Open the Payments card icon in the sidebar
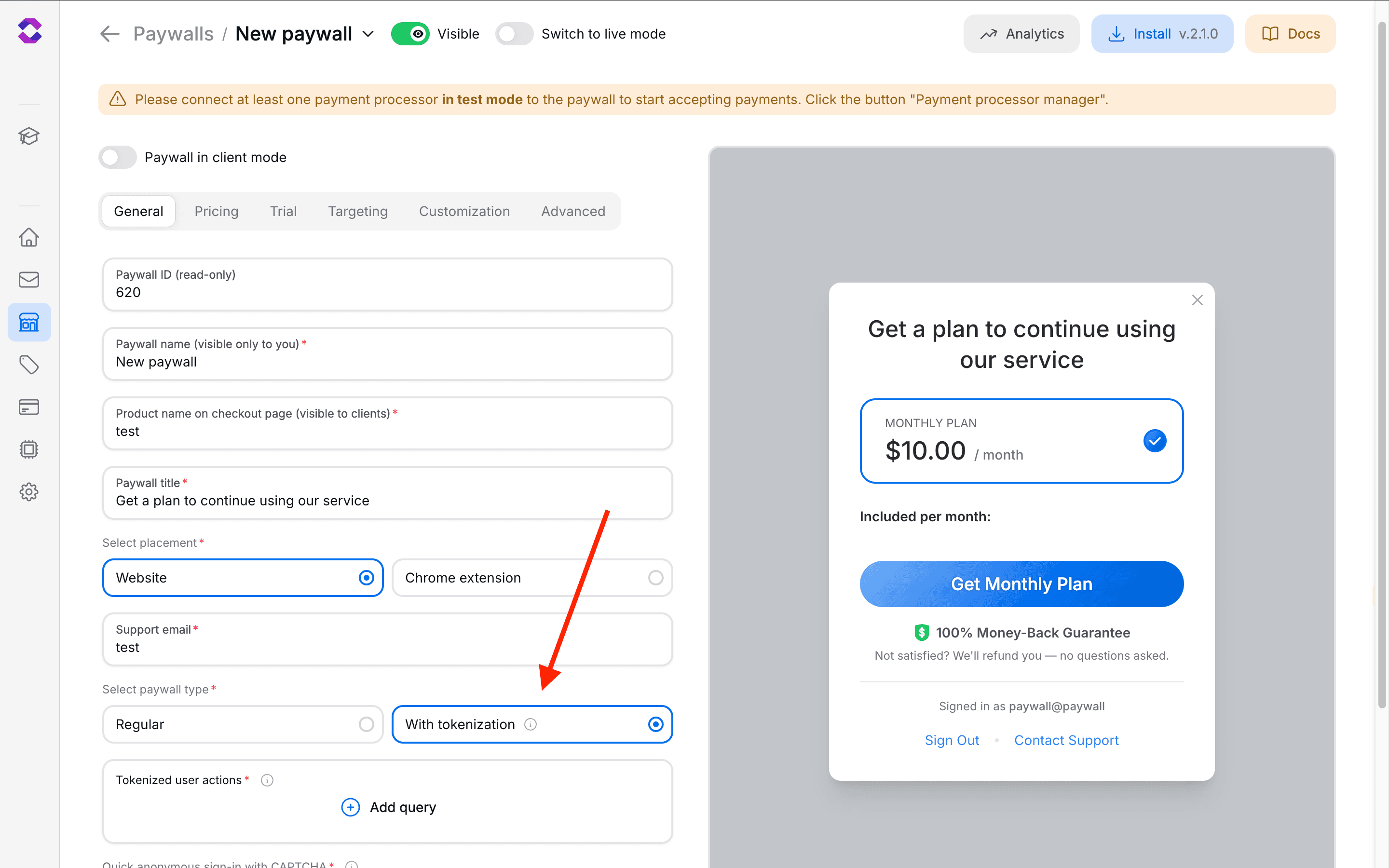The width and height of the screenshot is (1389, 868). coord(29,407)
